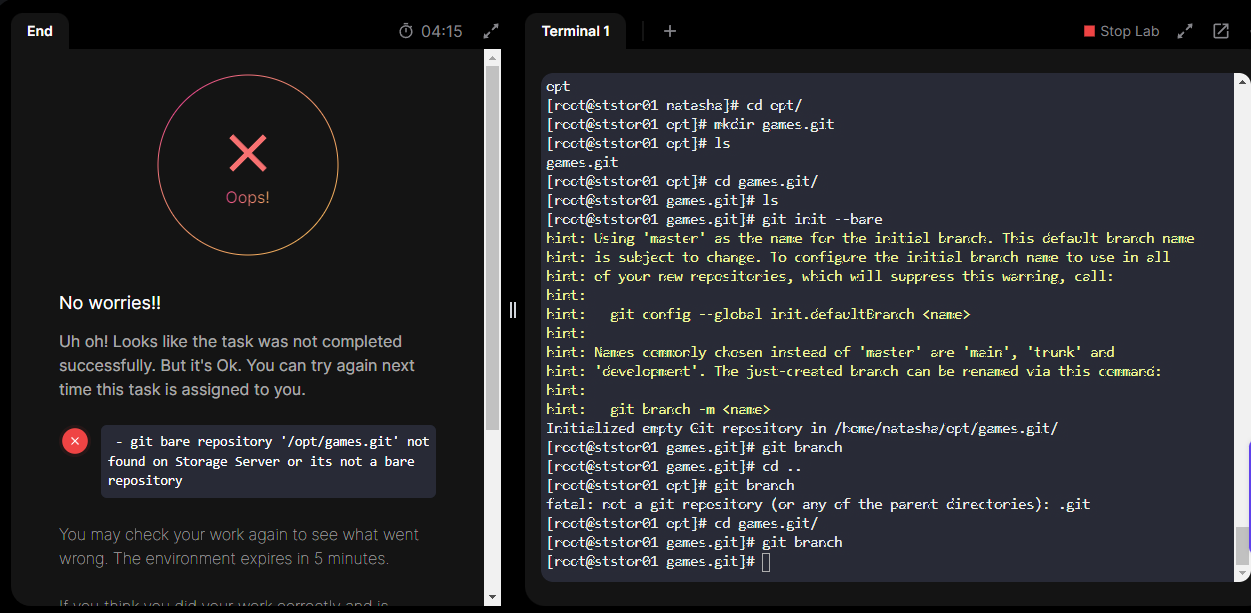1251x613 pixels.
Task: Switch to the End tab
Action: (40, 31)
